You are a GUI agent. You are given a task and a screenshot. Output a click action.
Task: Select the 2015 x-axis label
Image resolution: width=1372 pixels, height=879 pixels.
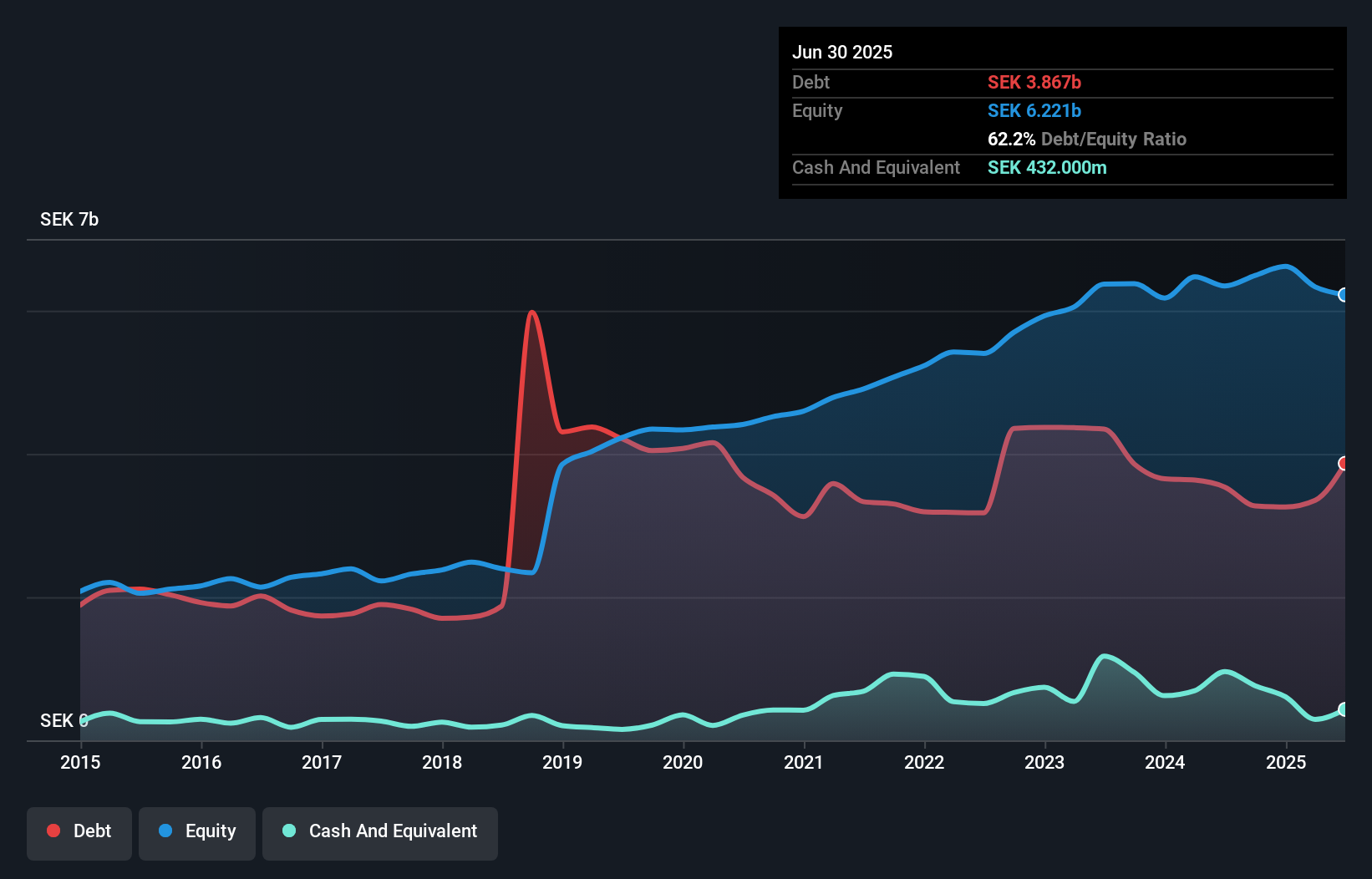point(80,762)
